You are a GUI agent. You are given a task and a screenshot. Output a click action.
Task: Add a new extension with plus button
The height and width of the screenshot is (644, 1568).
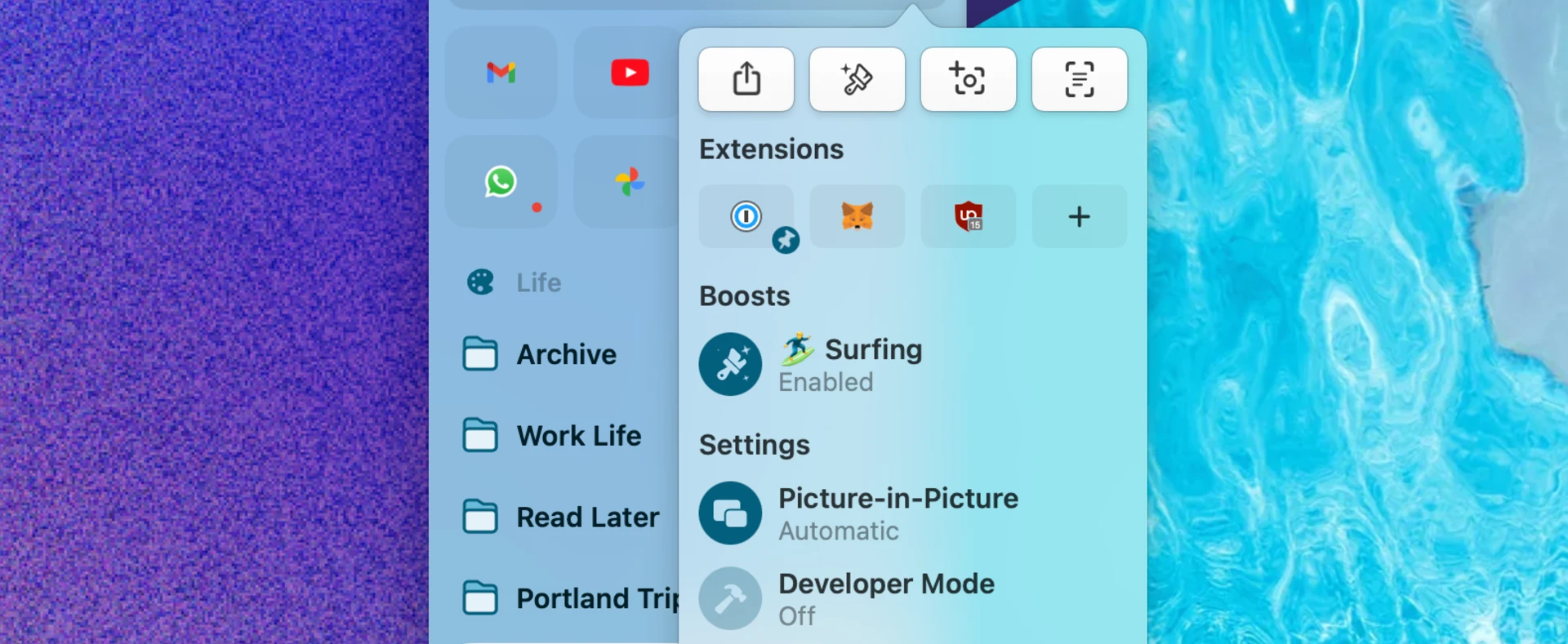pos(1080,216)
